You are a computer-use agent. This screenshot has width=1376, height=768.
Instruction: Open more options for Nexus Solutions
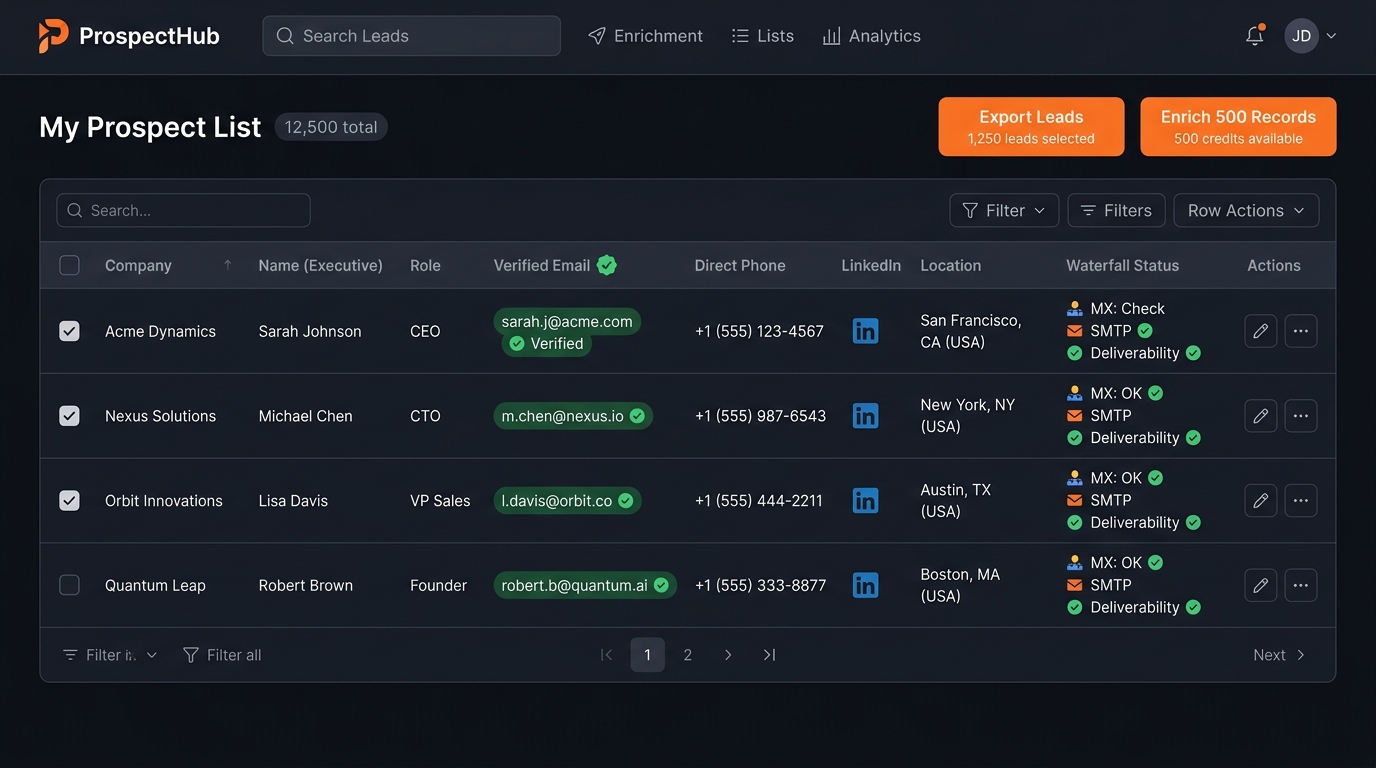(x=1300, y=416)
